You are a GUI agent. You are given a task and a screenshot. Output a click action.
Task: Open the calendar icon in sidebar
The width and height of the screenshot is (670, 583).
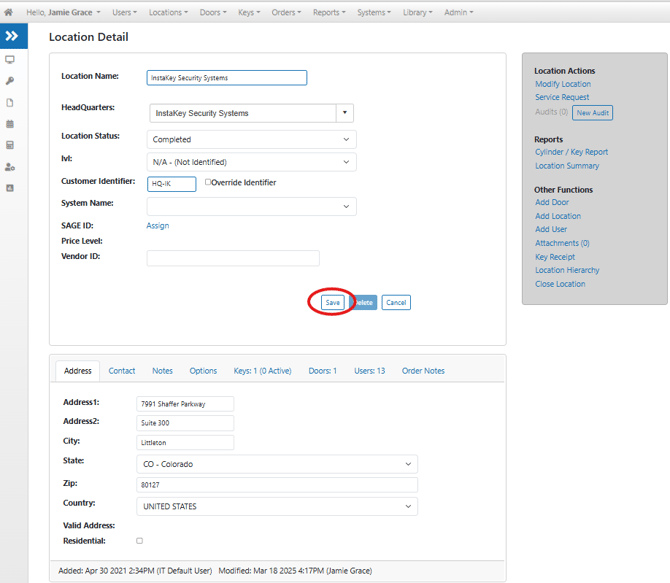10,124
